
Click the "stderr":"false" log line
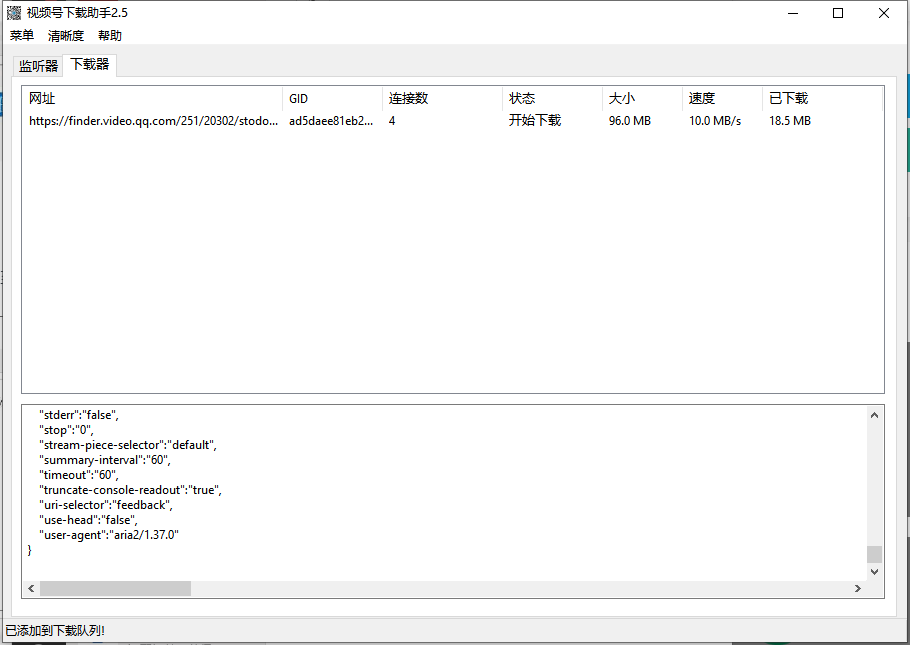click(x=79, y=415)
